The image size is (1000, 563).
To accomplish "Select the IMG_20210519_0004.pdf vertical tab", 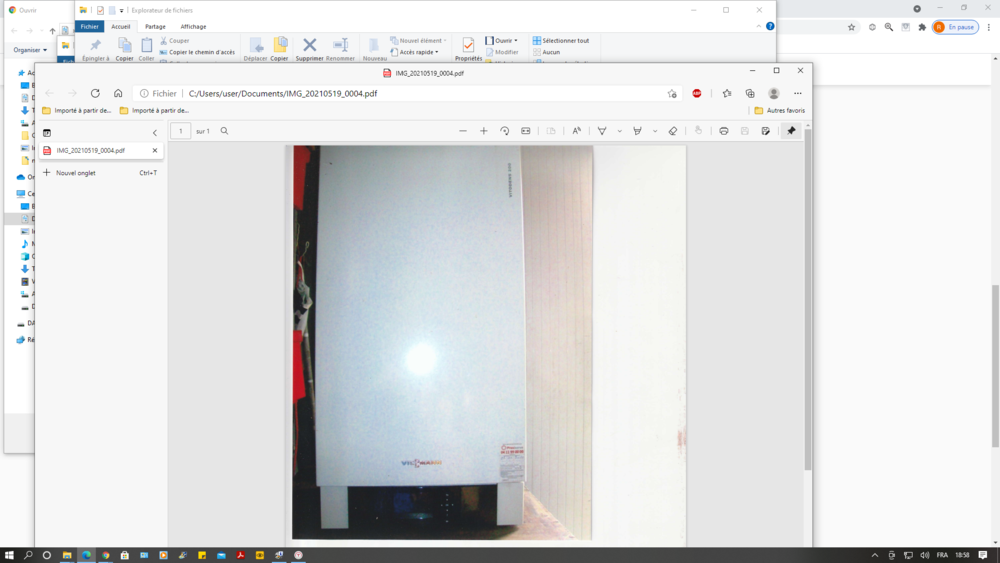I will click(x=91, y=150).
